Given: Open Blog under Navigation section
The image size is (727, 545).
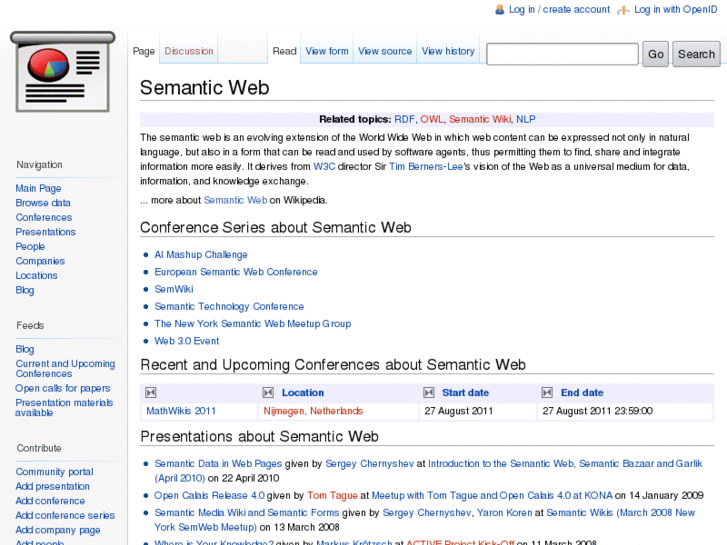Looking at the screenshot, I should [x=25, y=290].
